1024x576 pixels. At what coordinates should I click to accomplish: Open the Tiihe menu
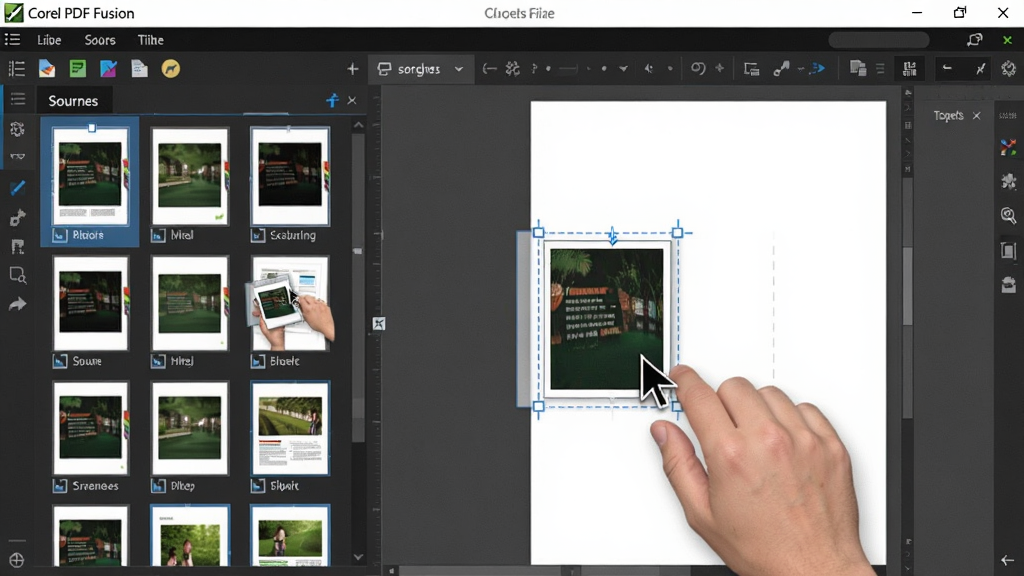(x=150, y=40)
